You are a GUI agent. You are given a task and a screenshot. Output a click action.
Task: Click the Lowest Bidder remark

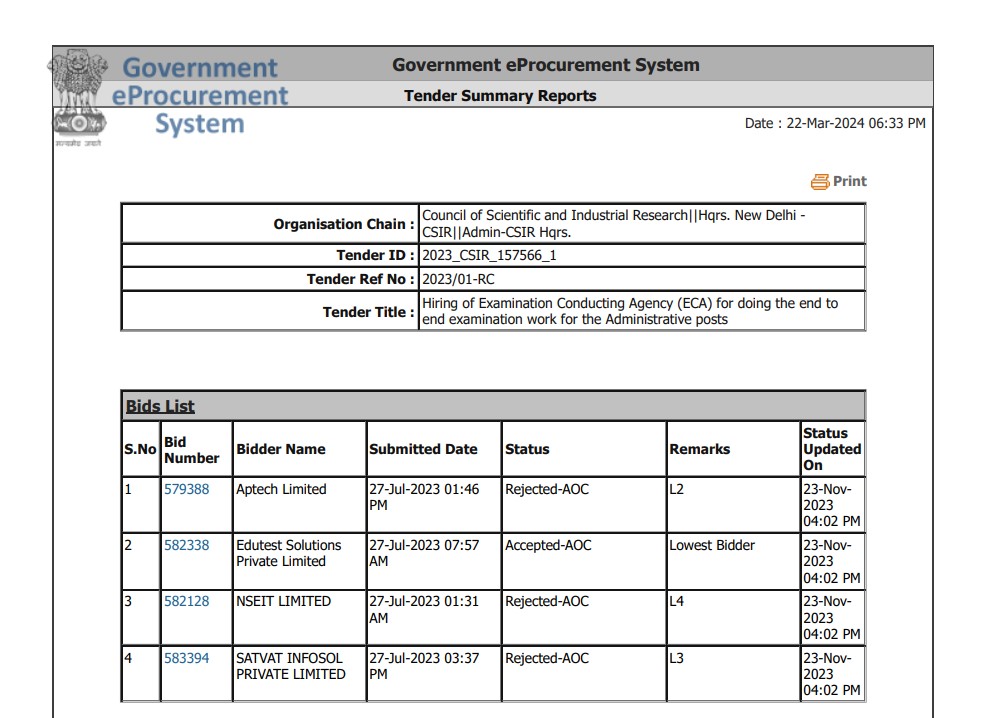712,546
